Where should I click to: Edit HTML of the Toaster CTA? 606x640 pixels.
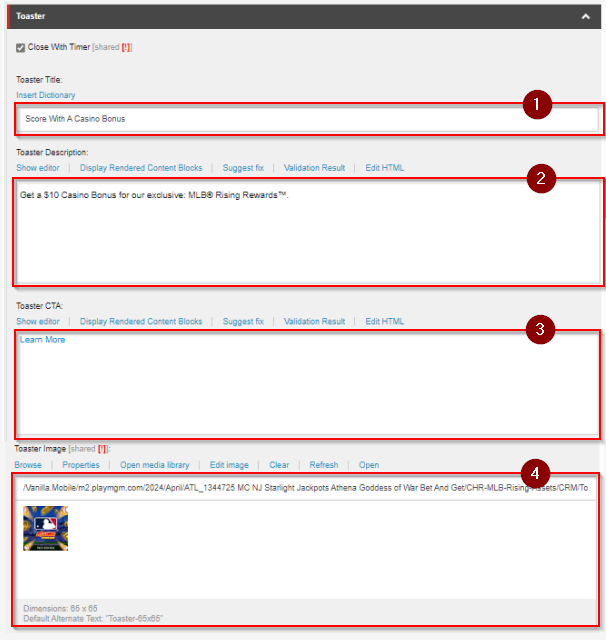(384, 321)
